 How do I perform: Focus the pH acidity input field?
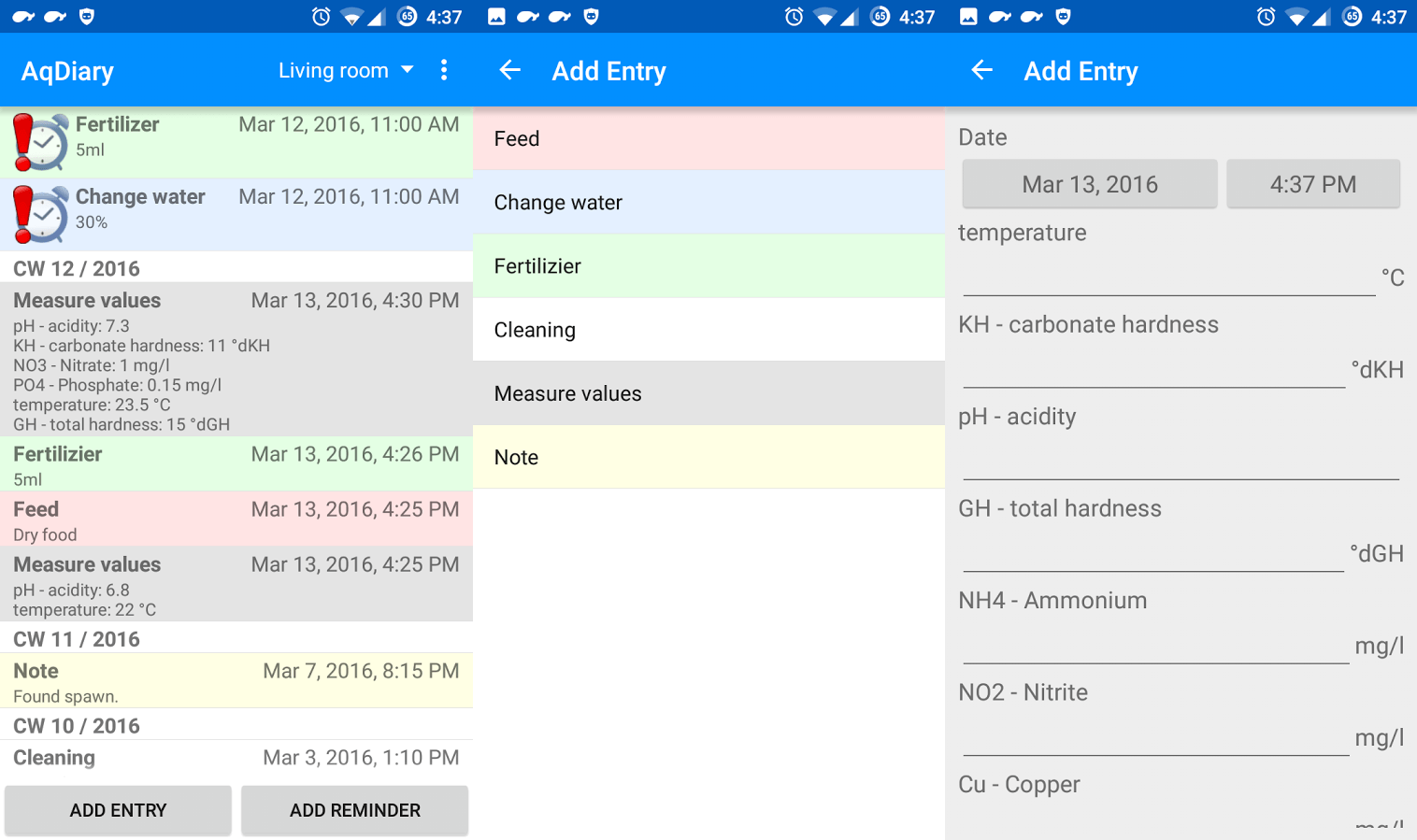(1180, 461)
